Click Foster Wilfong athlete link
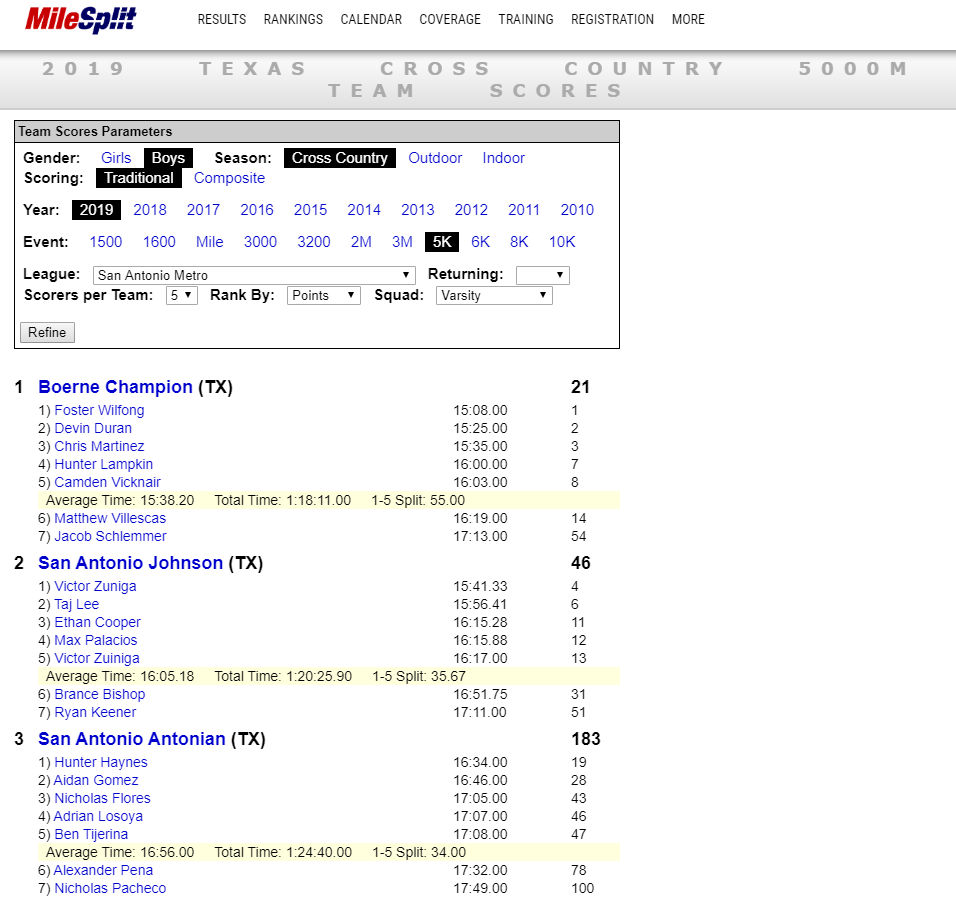The image size is (956, 902). [99, 410]
